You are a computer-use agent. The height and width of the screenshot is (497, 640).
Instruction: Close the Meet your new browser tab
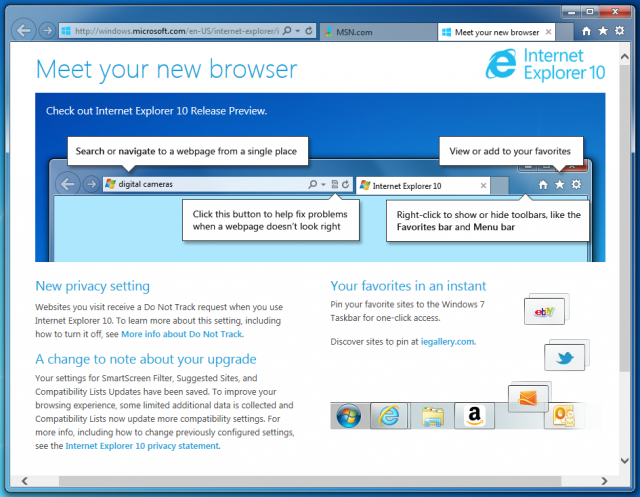pyautogui.click(x=549, y=32)
